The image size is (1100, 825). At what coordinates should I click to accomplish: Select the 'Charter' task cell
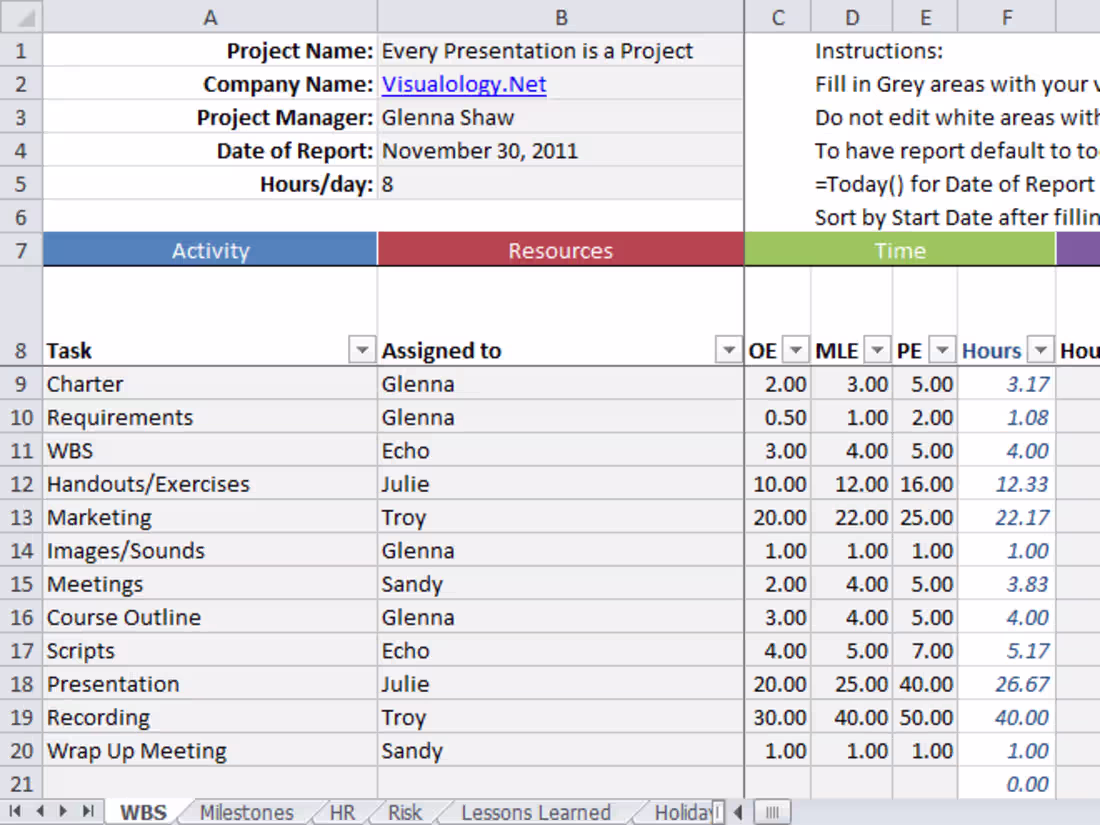(210, 384)
